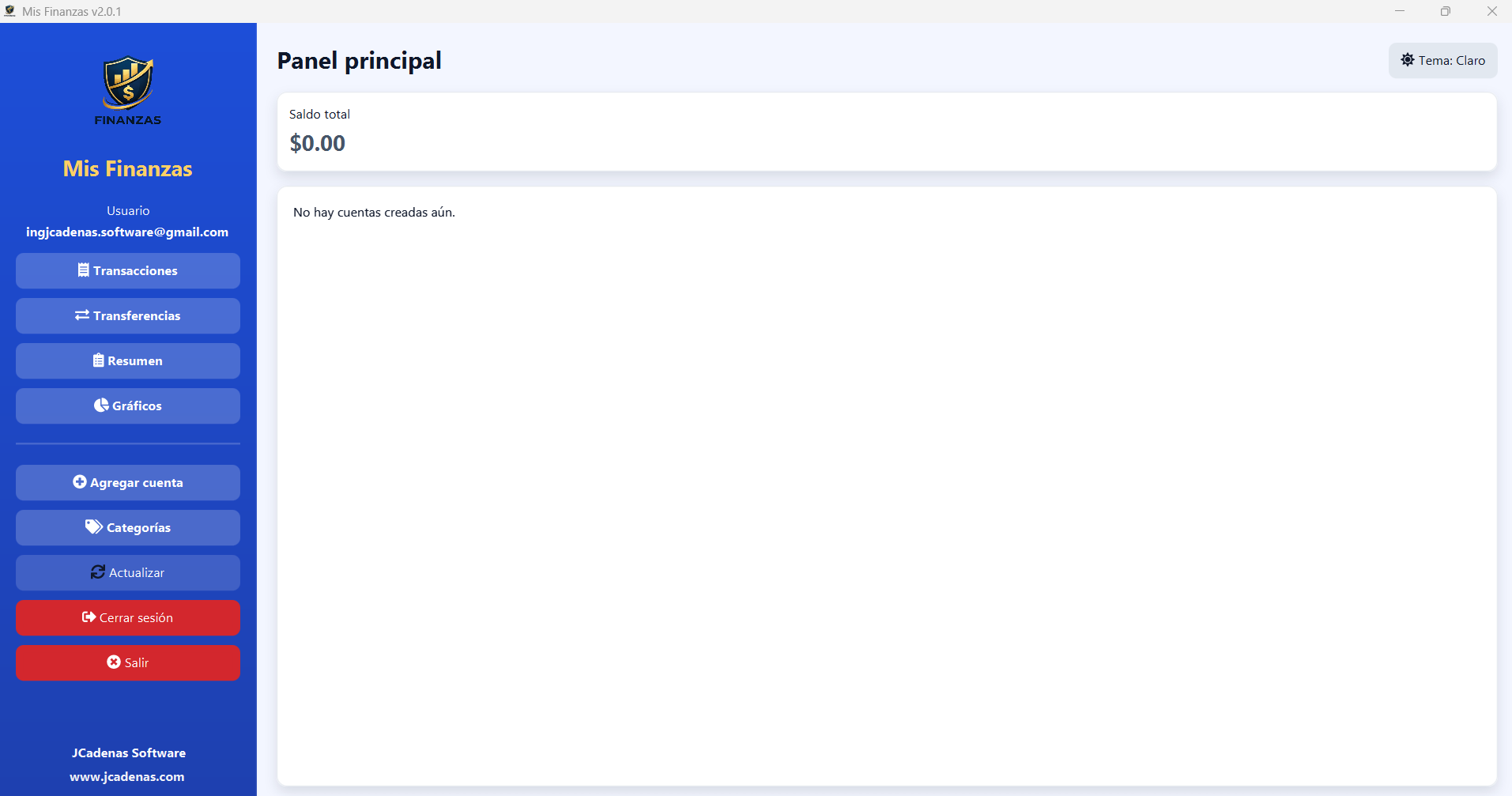Click the red X circle icon for Salir
The width and height of the screenshot is (1512, 796).
click(114, 662)
